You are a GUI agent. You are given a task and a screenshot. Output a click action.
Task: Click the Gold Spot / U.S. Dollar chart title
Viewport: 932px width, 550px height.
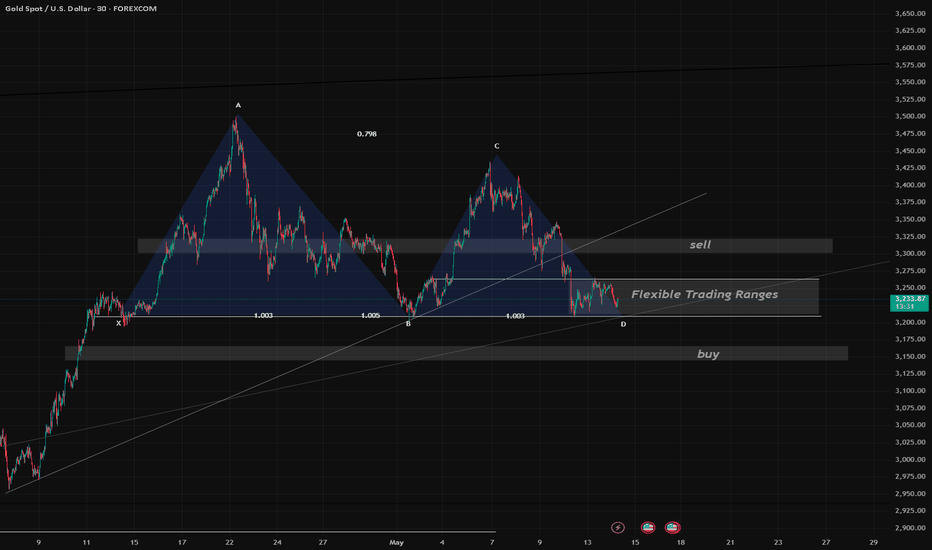point(81,9)
